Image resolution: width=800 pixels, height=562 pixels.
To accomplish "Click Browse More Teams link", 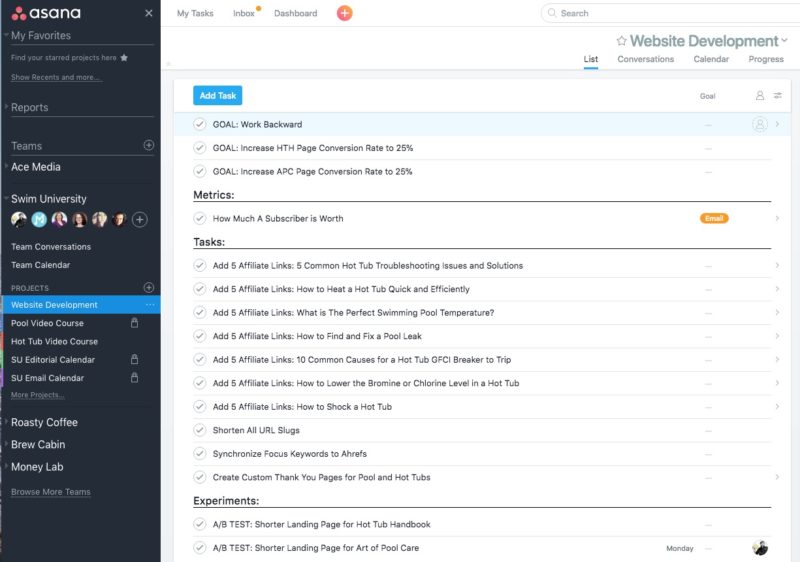I will pyautogui.click(x=51, y=492).
